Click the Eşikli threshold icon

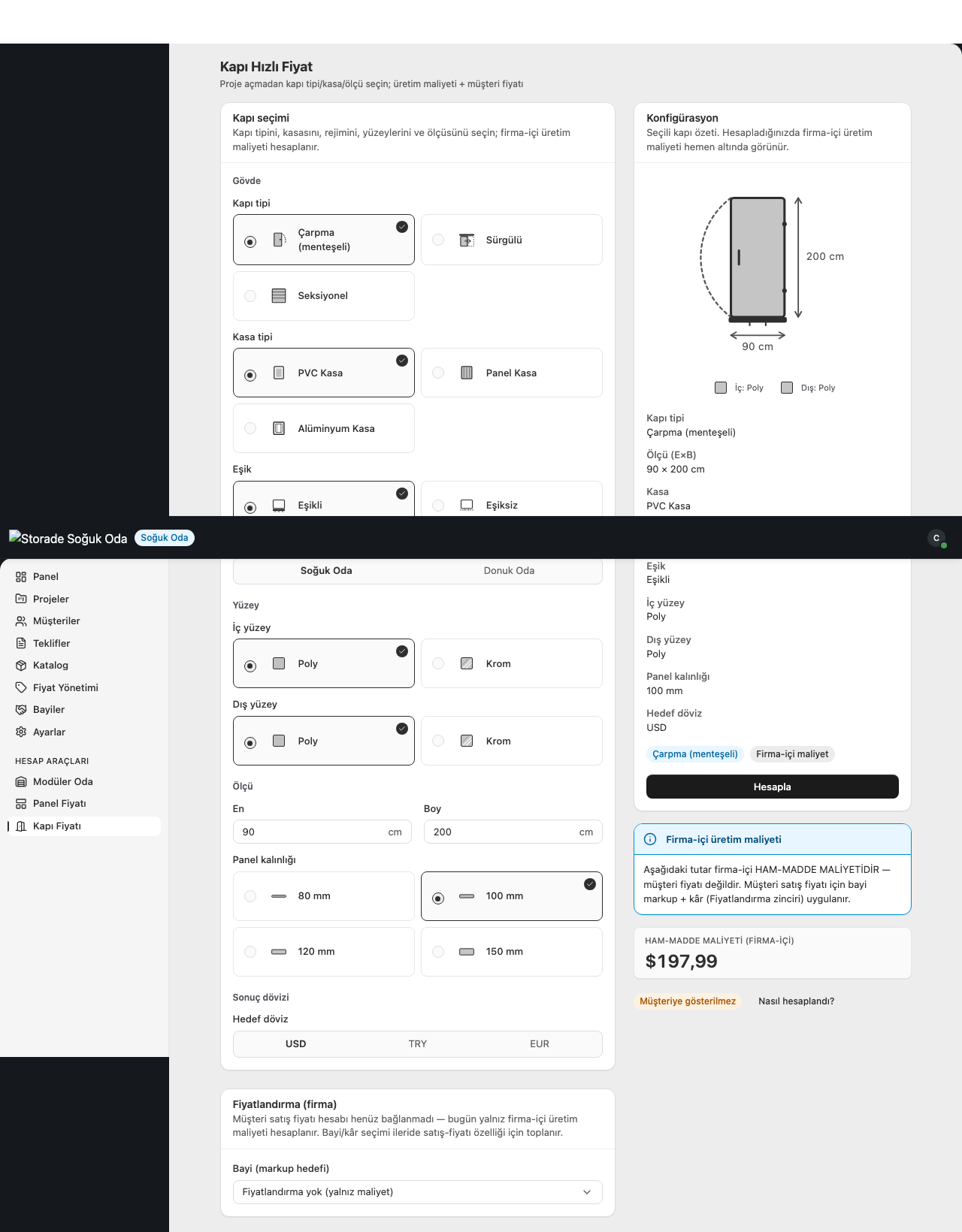click(x=279, y=506)
